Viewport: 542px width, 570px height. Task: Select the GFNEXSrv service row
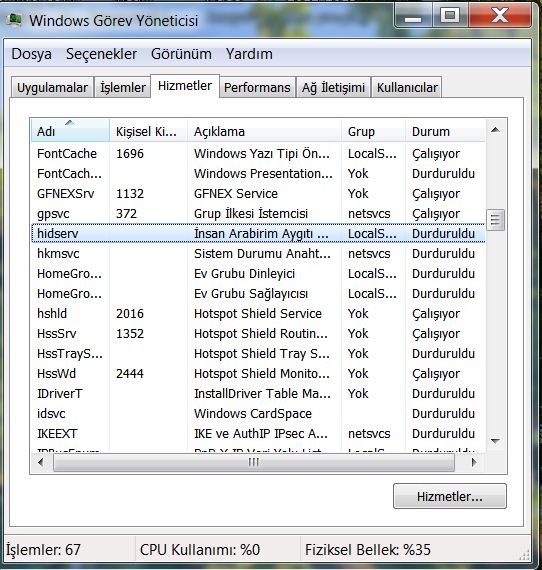258,193
